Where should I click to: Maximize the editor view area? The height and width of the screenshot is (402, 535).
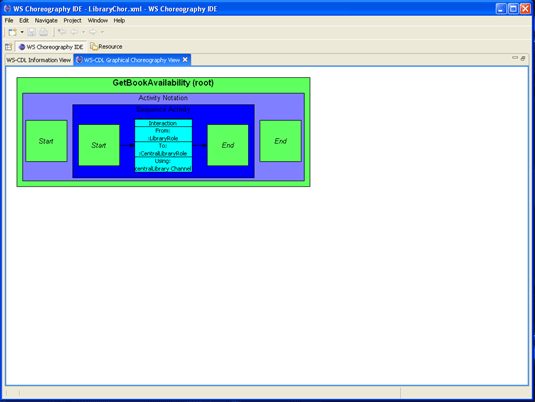pyautogui.click(x=523, y=58)
